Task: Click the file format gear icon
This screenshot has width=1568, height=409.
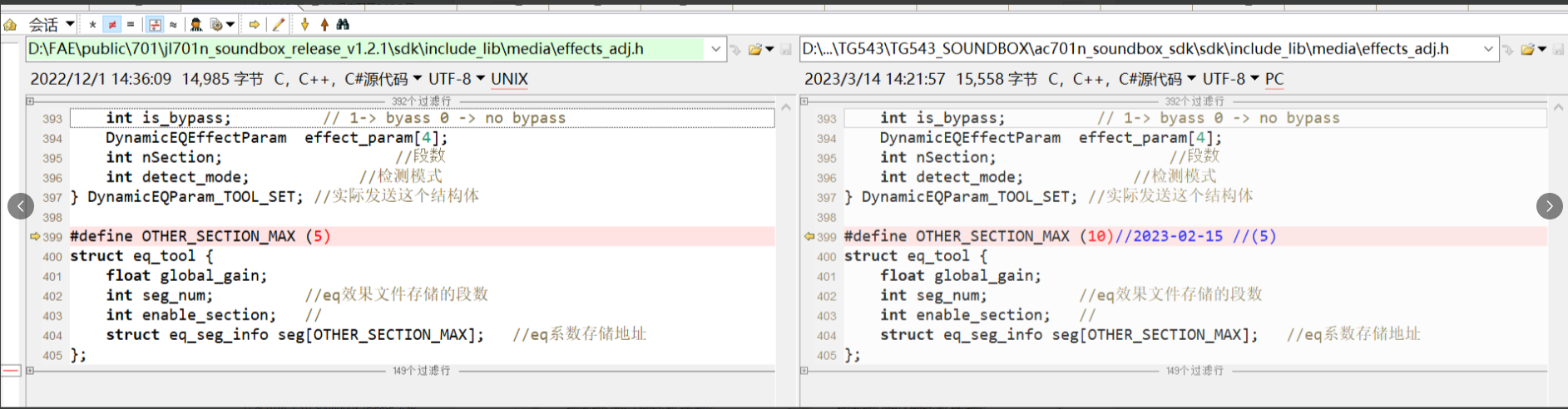Action: [216, 25]
